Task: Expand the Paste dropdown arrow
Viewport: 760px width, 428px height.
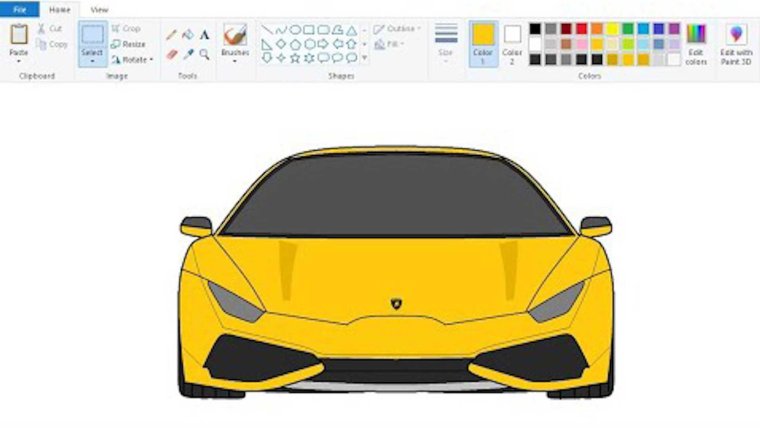Action: pos(19,60)
